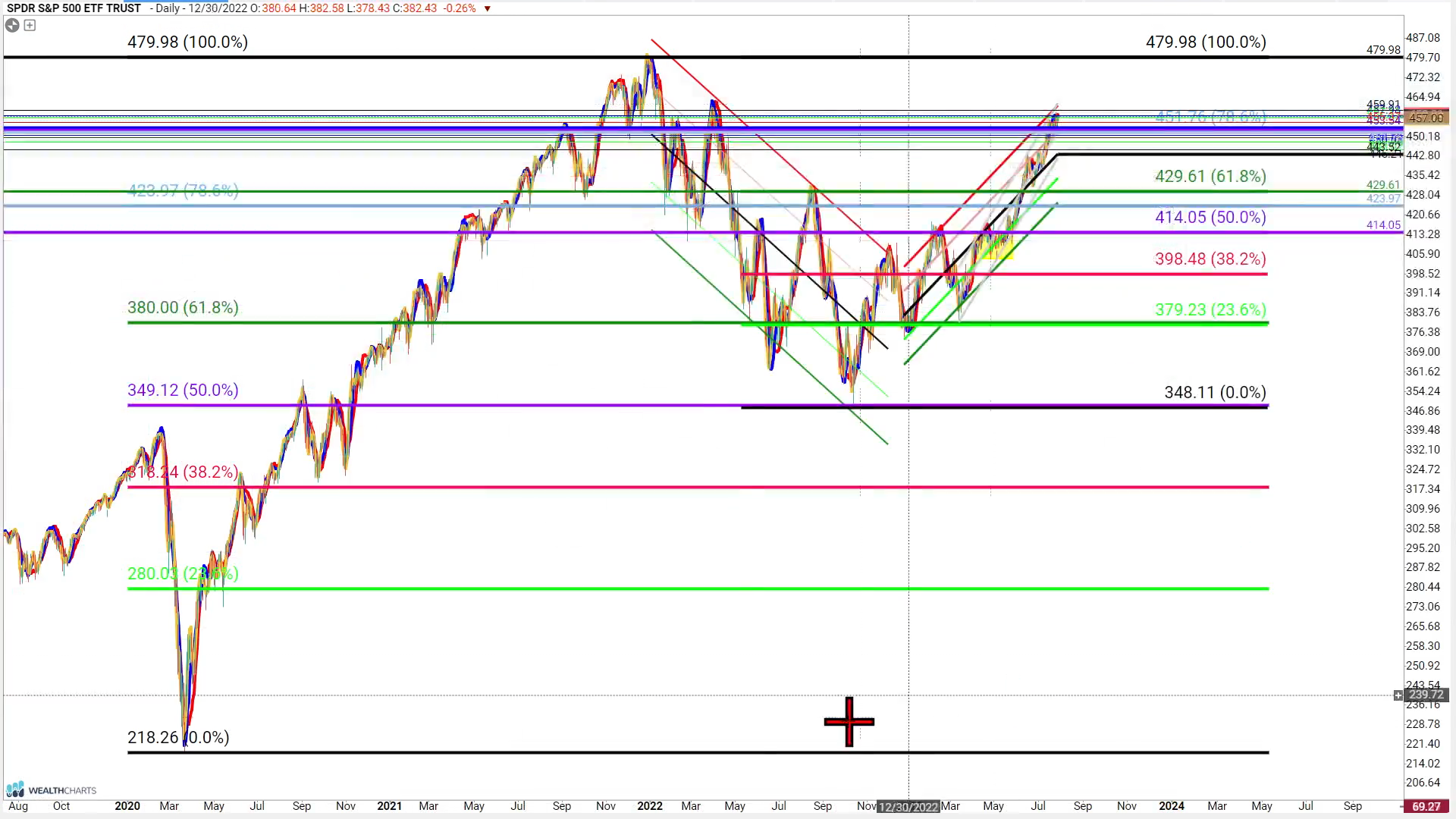Select the 348.11 (0.0%) Fibonacci label
Image resolution: width=1456 pixels, height=819 pixels.
click(1215, 392)
